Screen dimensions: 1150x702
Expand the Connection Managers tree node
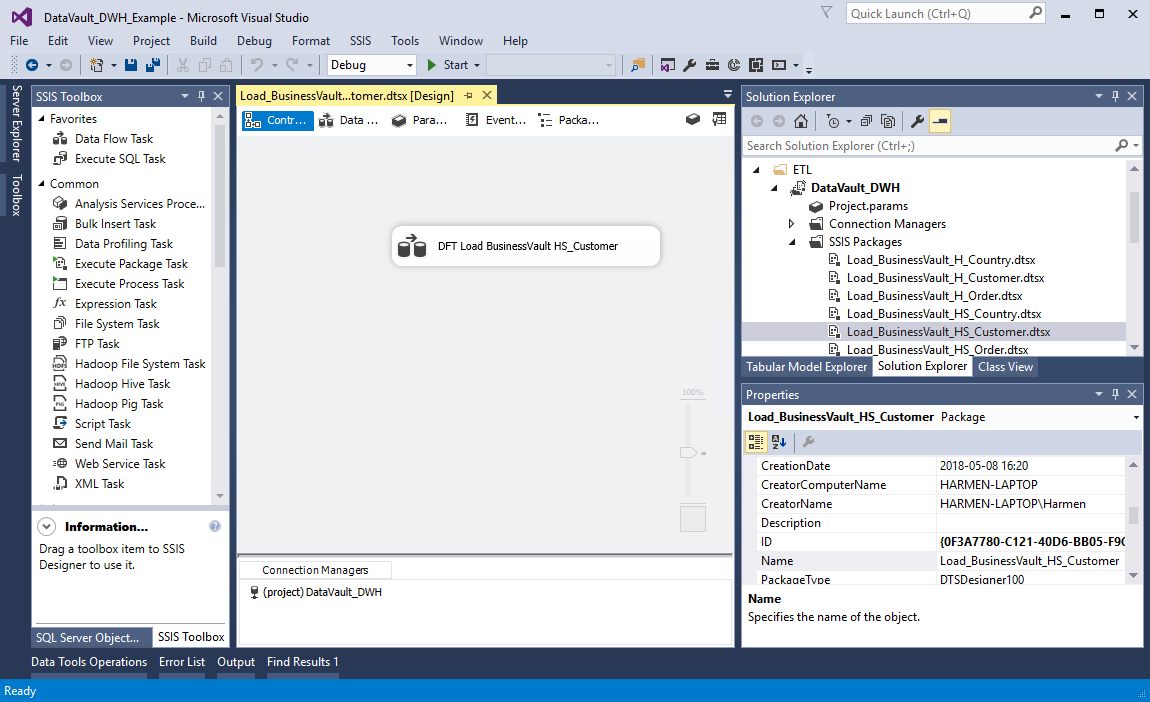[791, 224]
